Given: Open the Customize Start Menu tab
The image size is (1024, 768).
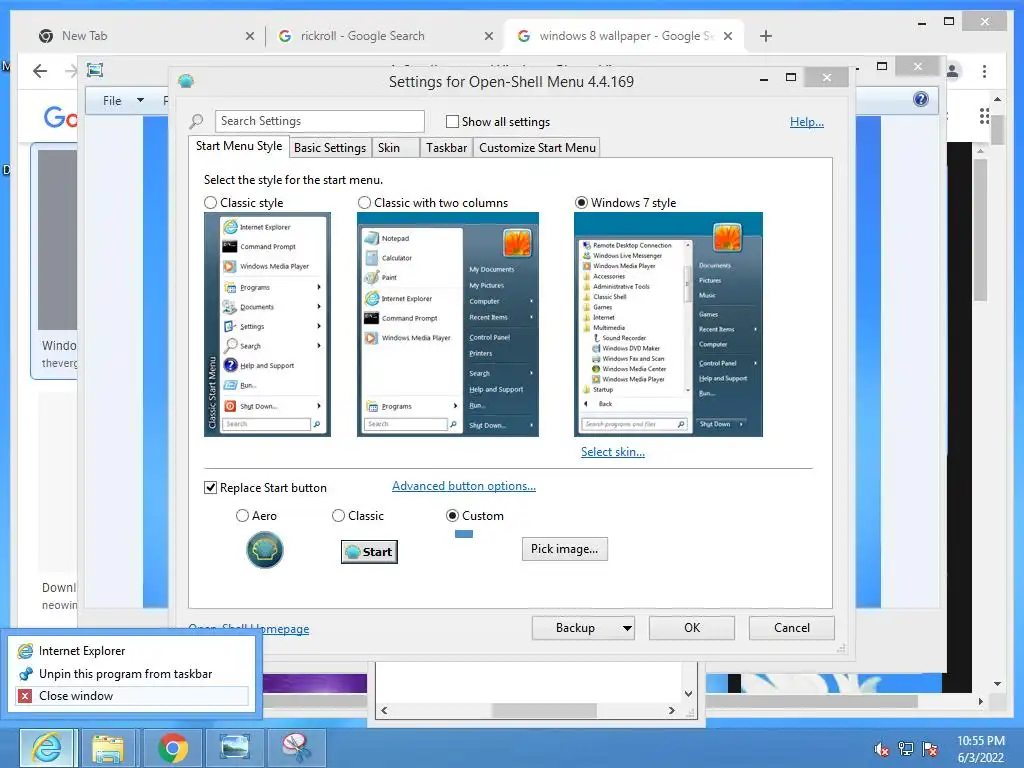Looking at the screenshot, I should click(x=537, y=148).
